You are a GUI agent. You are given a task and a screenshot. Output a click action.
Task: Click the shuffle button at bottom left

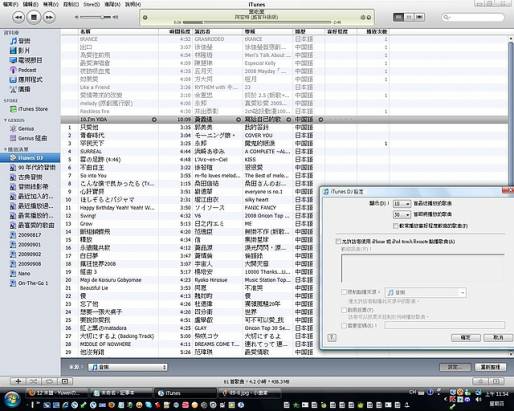[34, 381]
